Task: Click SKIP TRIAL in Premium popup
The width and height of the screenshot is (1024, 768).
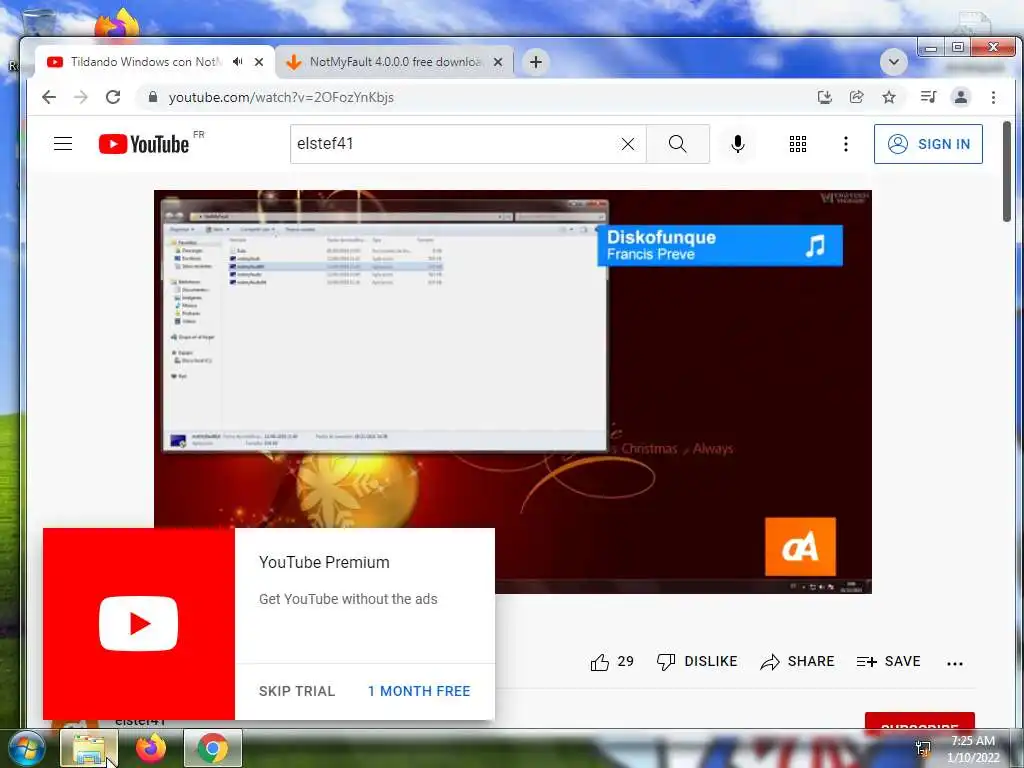Action: click(296, 691)
